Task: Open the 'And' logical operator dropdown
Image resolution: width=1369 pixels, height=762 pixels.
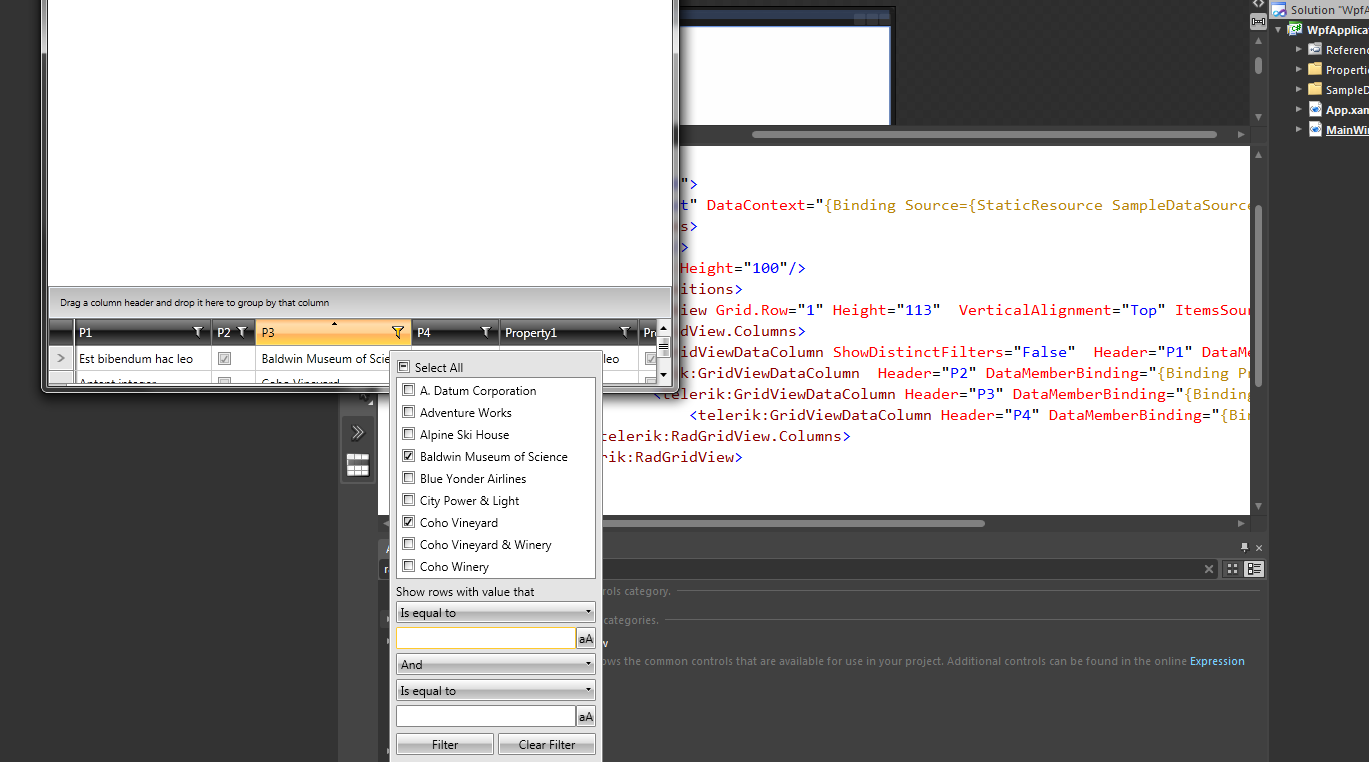Action: pos(495,665)
